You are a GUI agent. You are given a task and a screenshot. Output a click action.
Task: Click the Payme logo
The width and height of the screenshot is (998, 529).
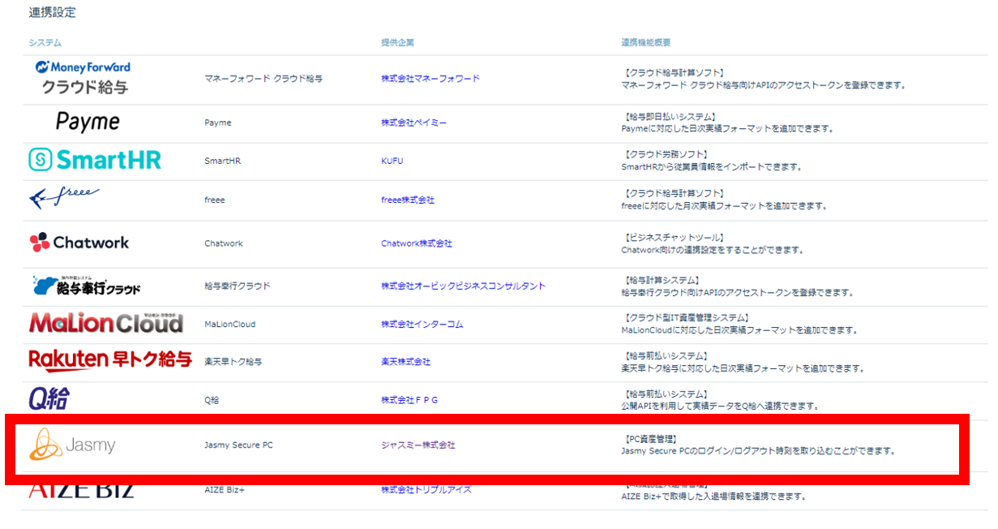click(x=87, y=122)
